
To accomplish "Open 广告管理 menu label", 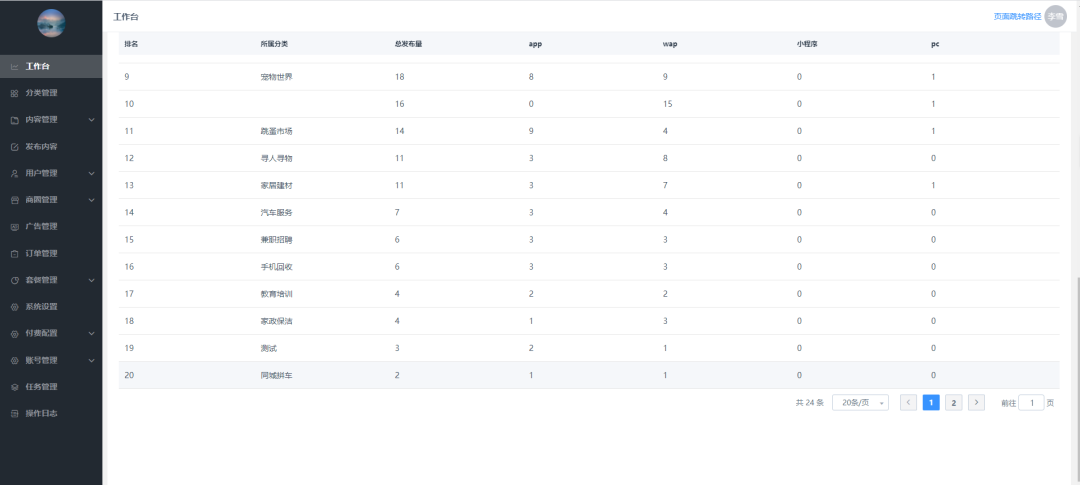I will click(41, 227).
